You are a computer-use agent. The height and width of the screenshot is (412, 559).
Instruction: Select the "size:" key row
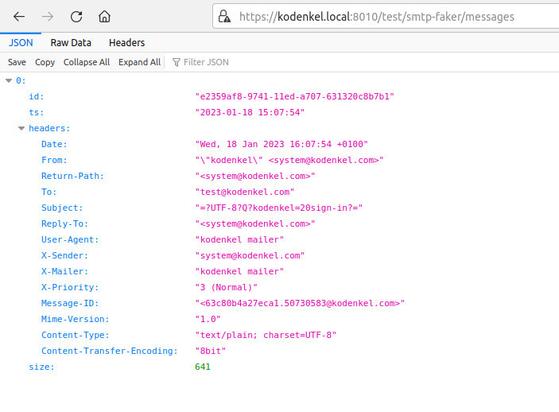click(41, 367)
